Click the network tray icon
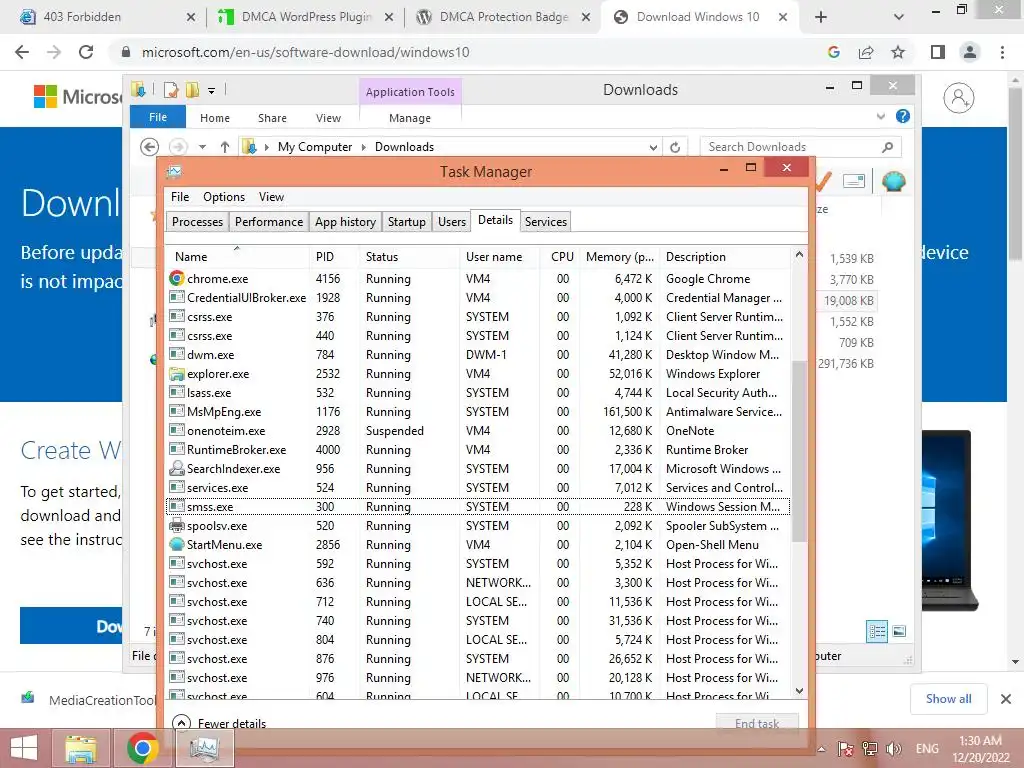The height and width of the screenshot is (768, 1024). point(870,748)
